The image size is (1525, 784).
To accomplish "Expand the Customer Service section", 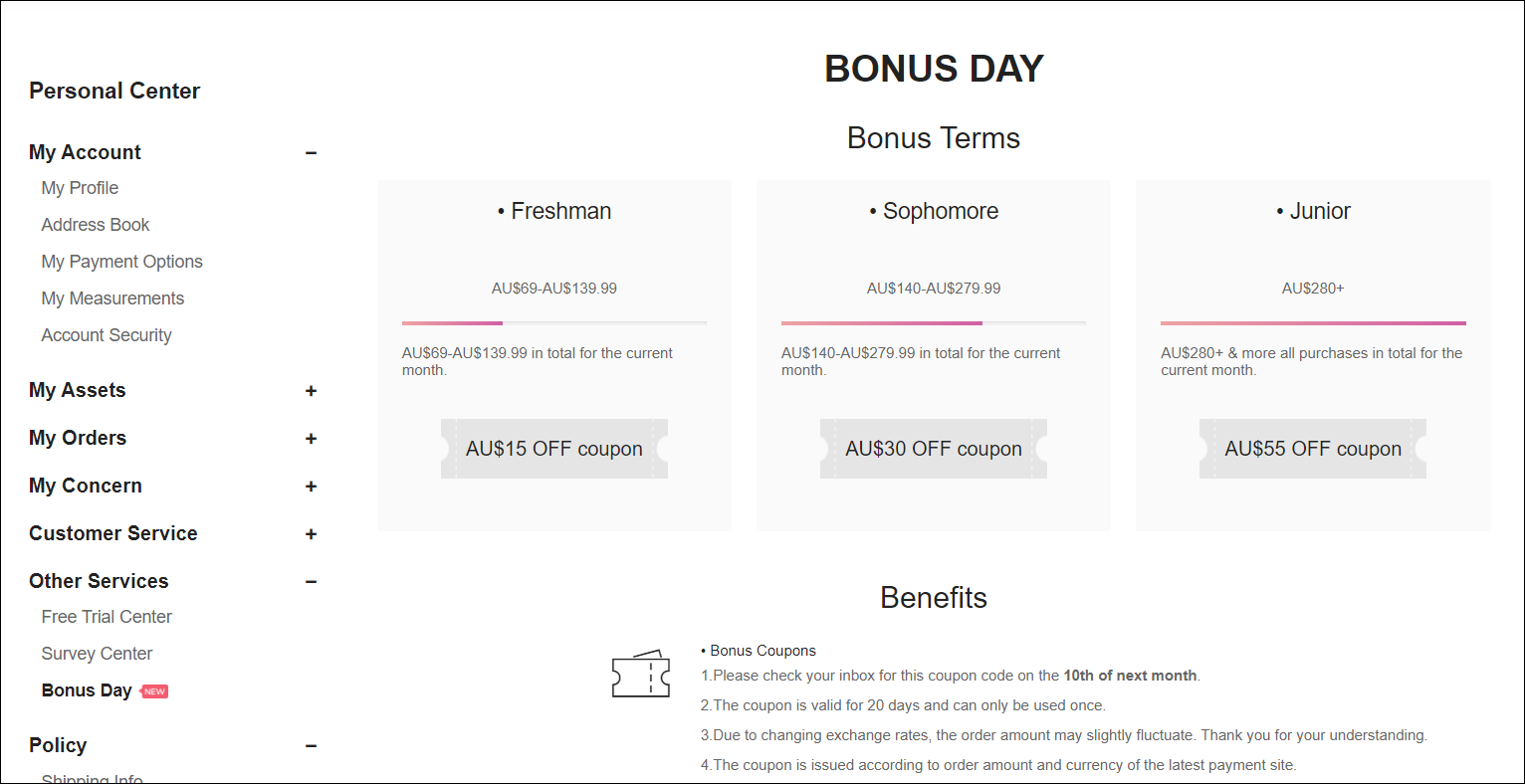I will click(311, 534).
